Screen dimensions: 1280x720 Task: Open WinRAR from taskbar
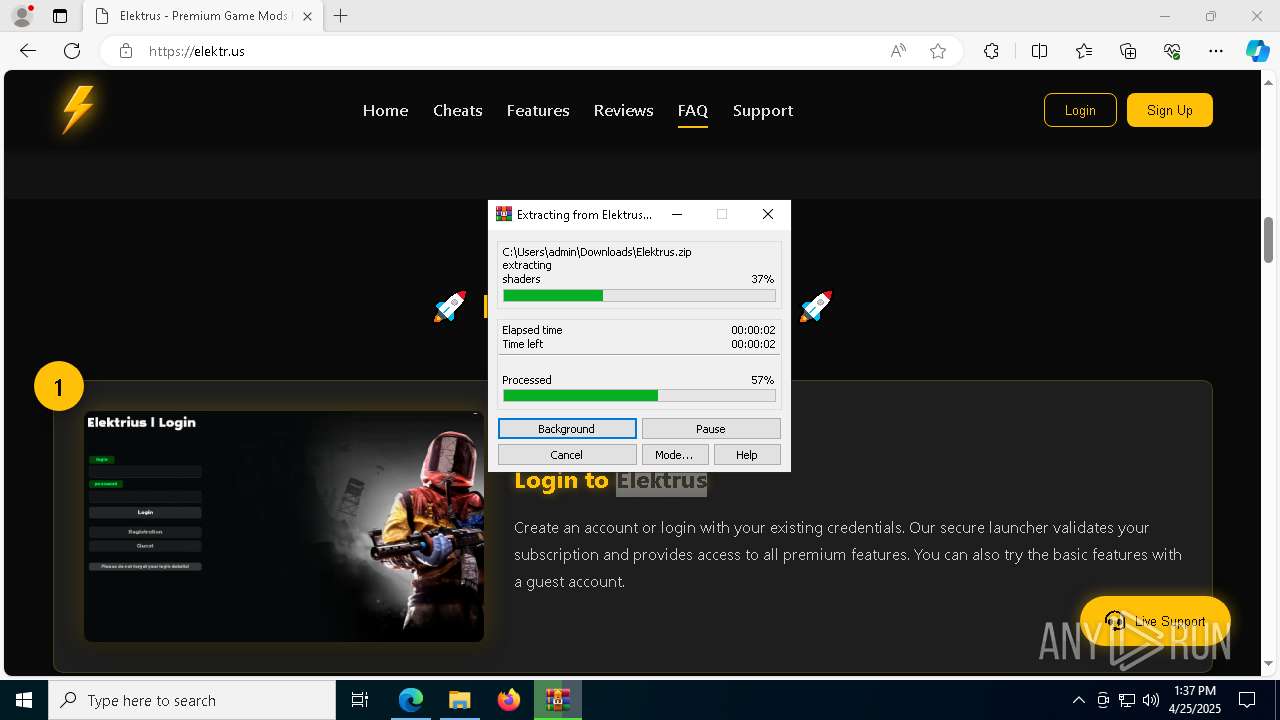tap(557, 700)
